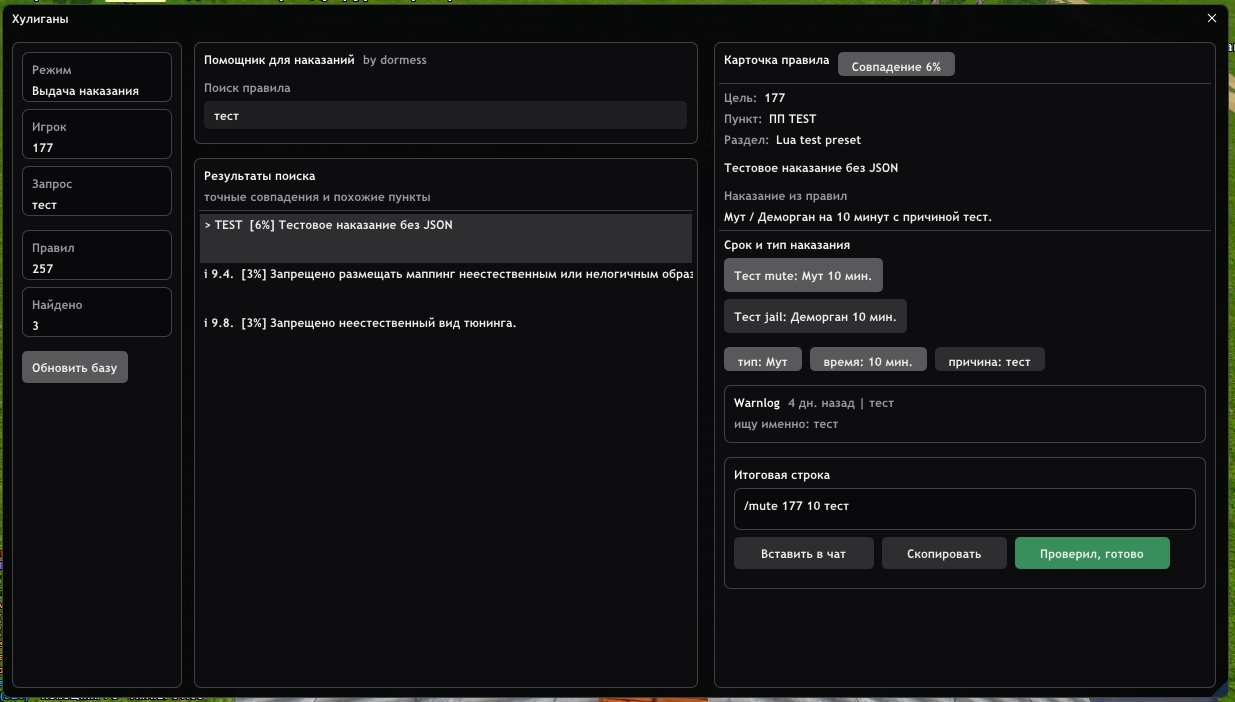The height and width of the screenshot is (702, 1235).
Task: Click the Обновить базу button
Action: tap(75, 367)
